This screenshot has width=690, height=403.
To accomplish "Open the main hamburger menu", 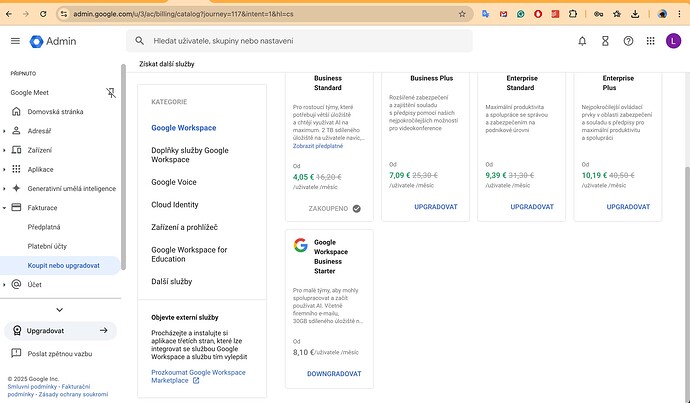I will 15,41.
